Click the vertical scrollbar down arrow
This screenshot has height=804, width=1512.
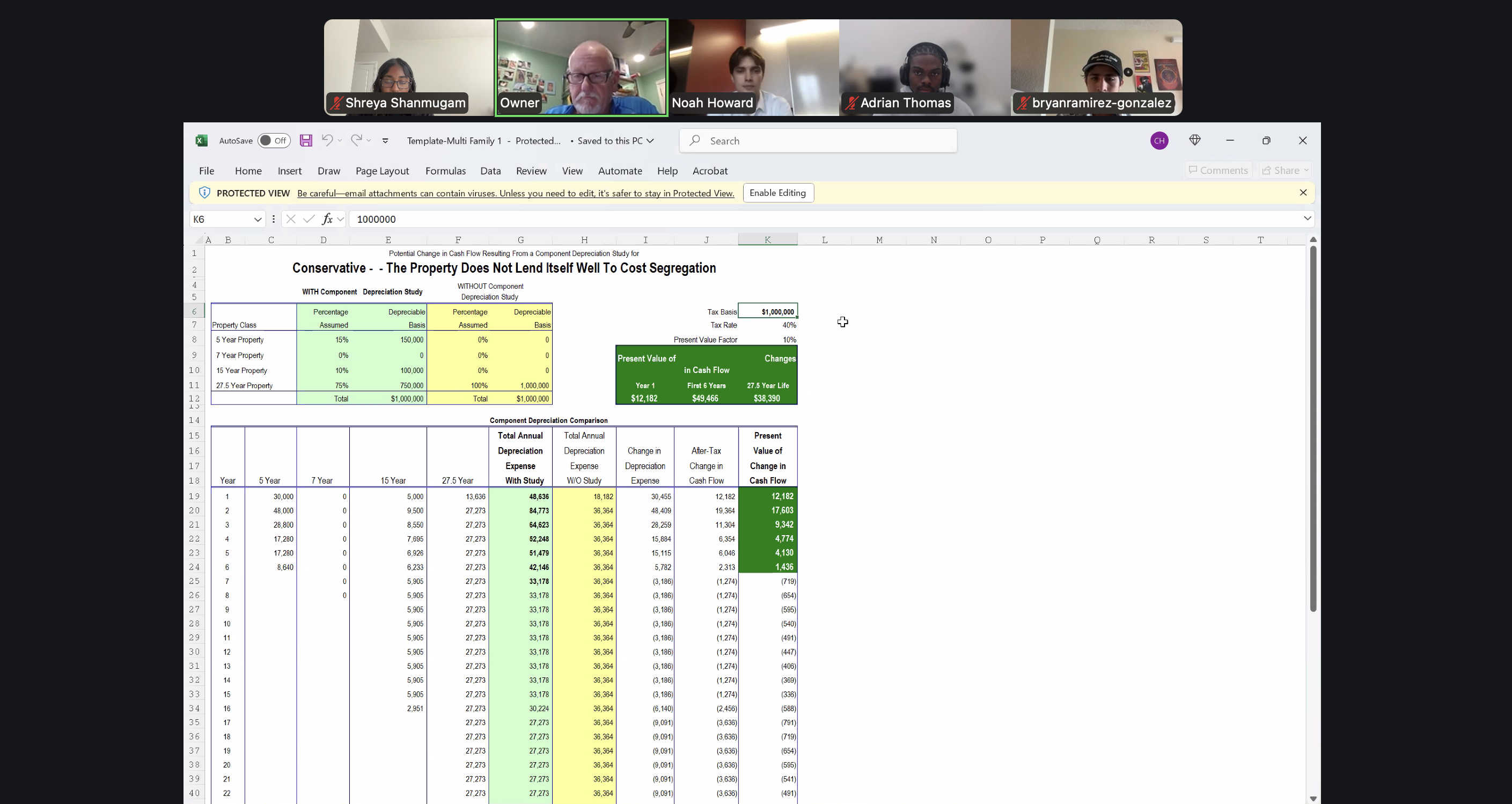pyautogui.click(x=1313, y=799)
